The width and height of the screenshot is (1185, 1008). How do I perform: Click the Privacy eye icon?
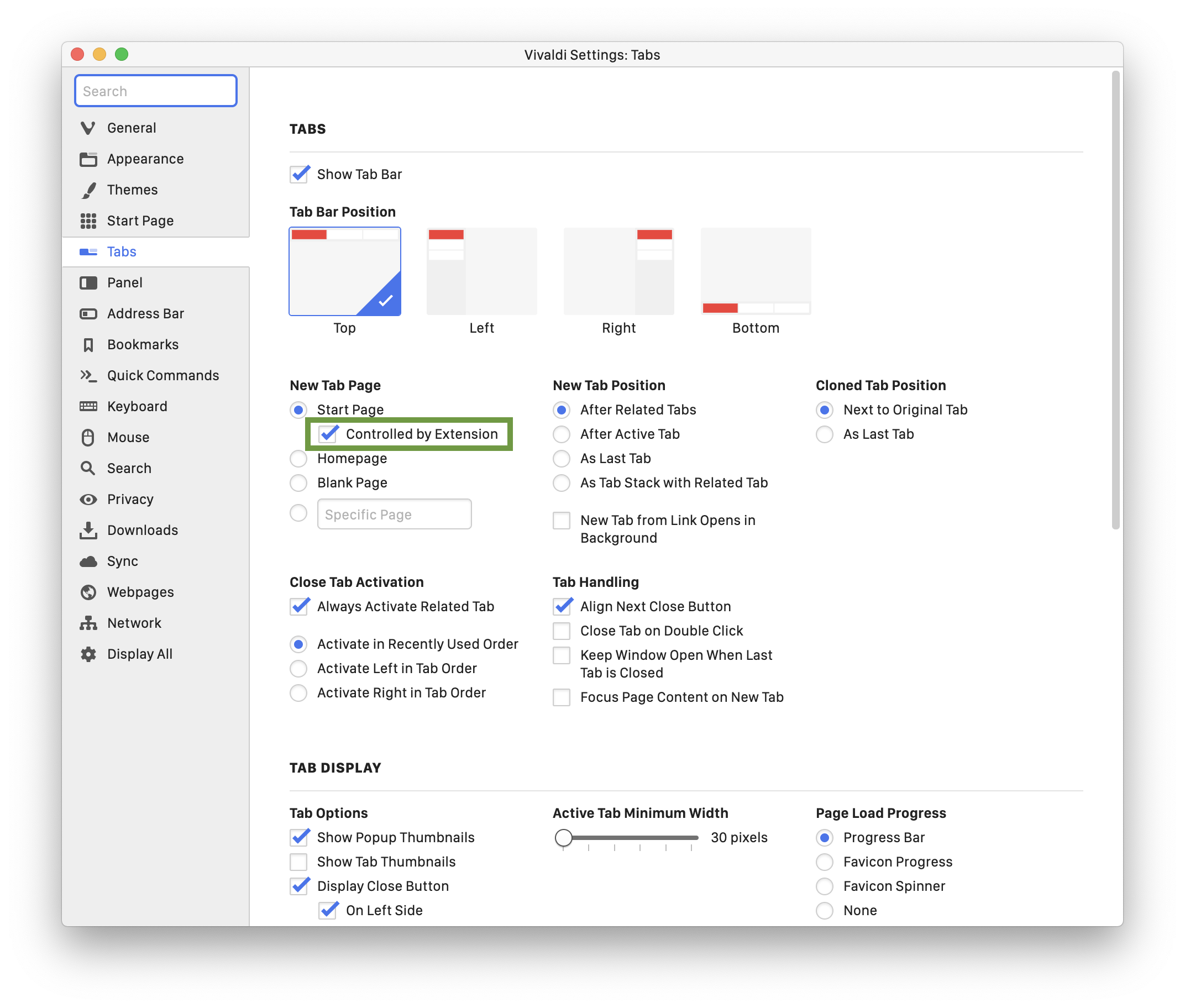click(88, 500)
